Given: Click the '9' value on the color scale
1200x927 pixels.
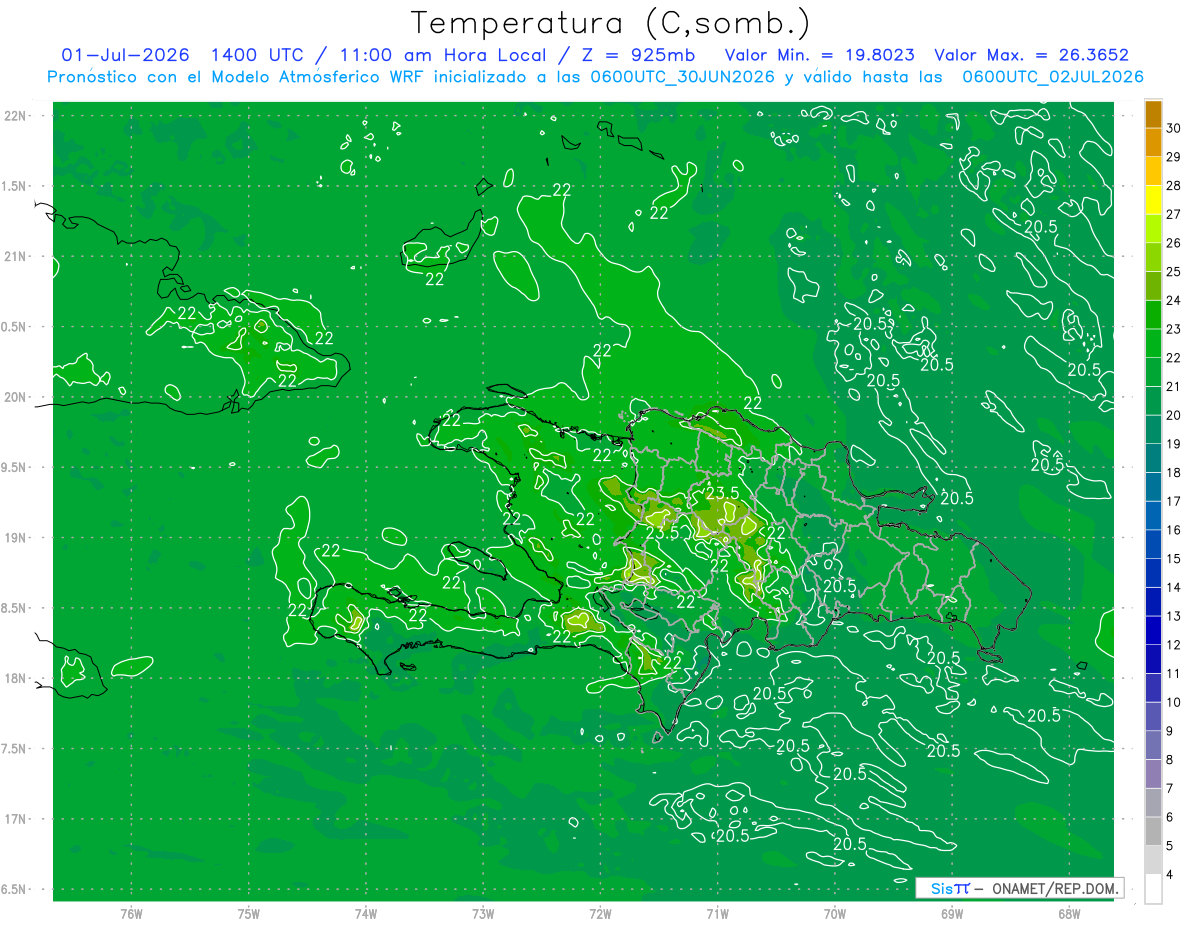Looking at the screenshot, I should (x=1170, y=732).
